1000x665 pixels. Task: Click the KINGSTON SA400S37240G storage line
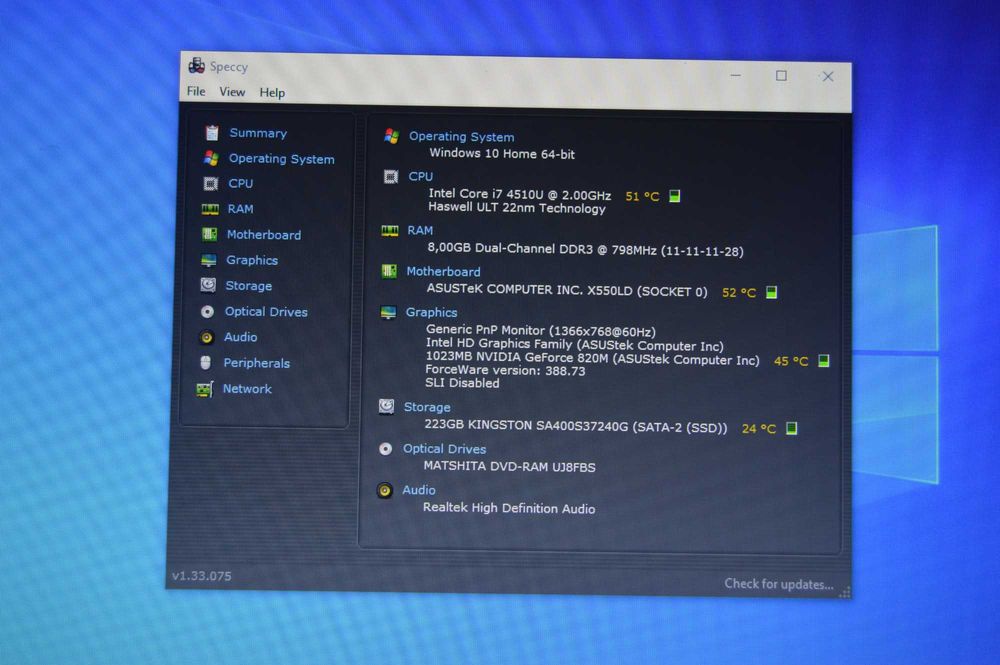pyautogui.click(x=576, y=426)
